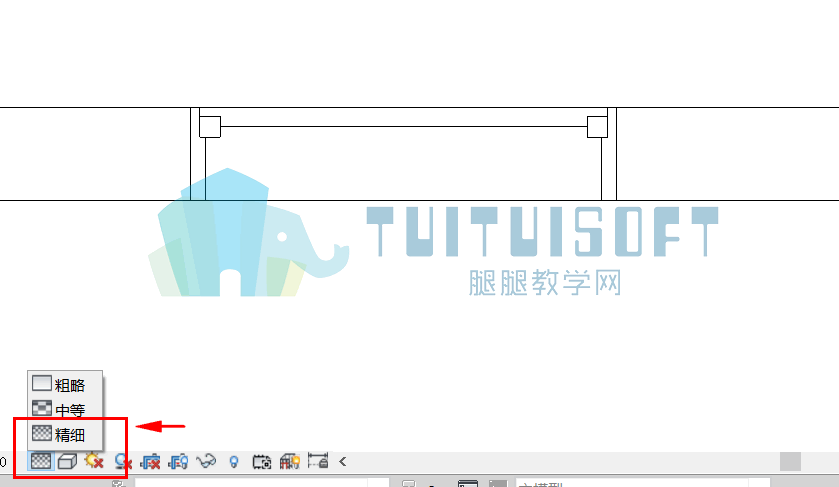Viewport: 839px width, 487px height.
Task: Collapse view control bar with < chevron
Action: [x=342, y=461]
